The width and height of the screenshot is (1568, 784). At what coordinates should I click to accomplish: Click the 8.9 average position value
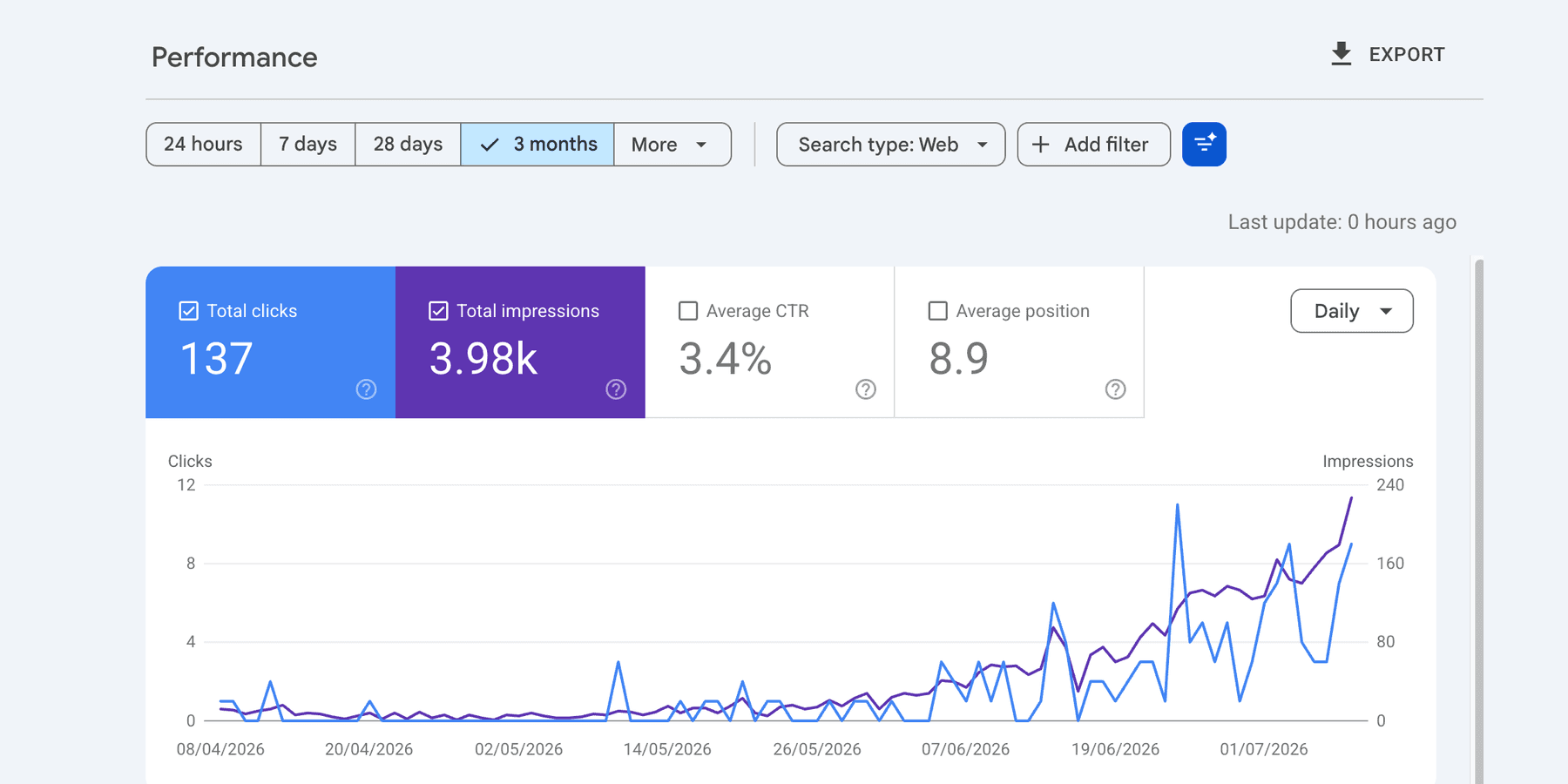point(958,359)
